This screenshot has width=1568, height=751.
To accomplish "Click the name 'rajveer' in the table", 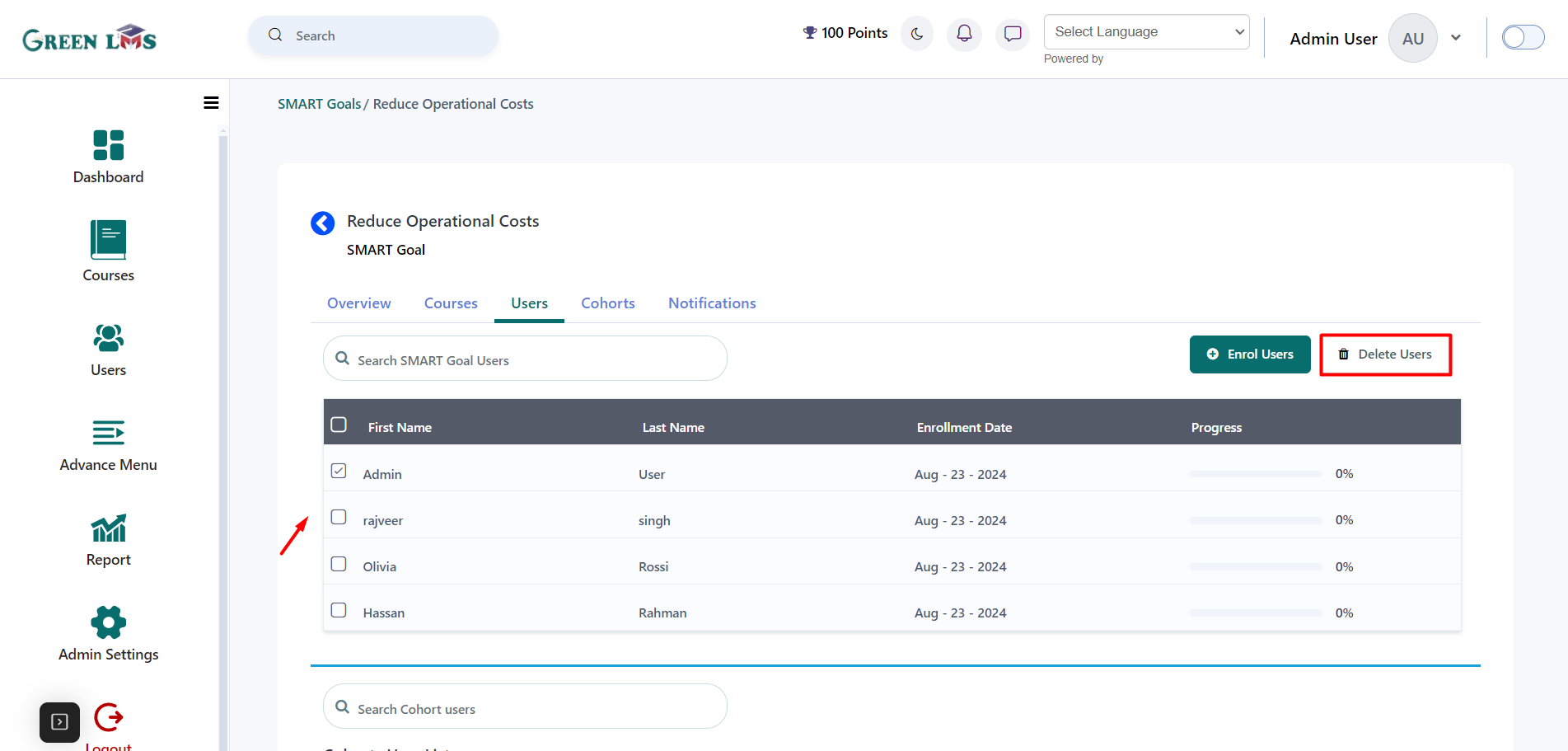I will coord(383,520).
